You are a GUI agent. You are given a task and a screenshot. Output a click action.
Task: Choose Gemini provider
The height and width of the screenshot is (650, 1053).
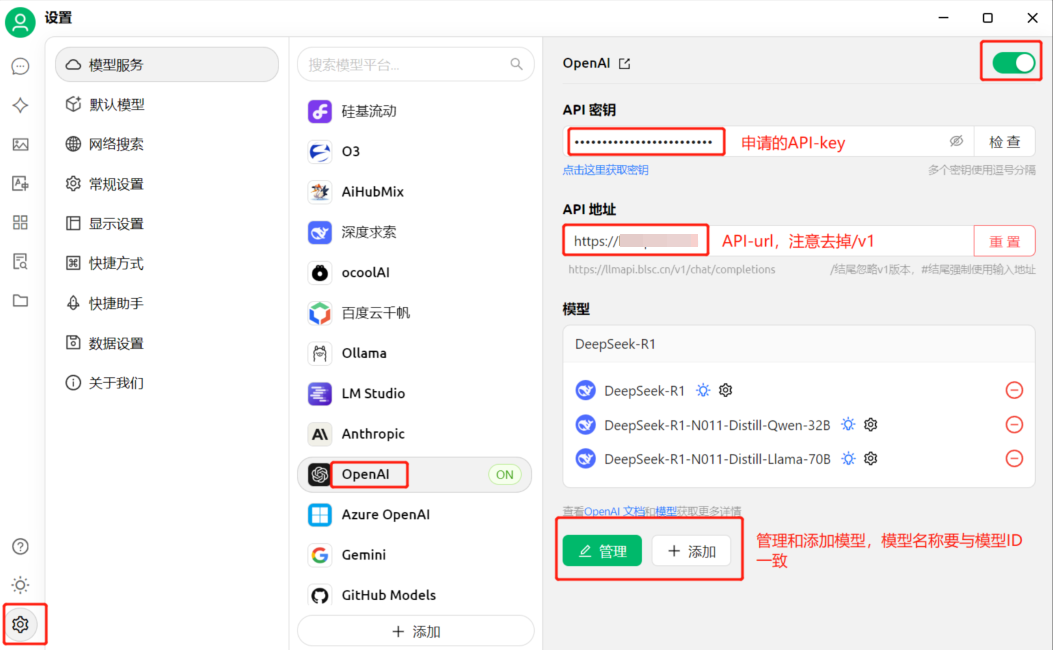tap(415, 555)
